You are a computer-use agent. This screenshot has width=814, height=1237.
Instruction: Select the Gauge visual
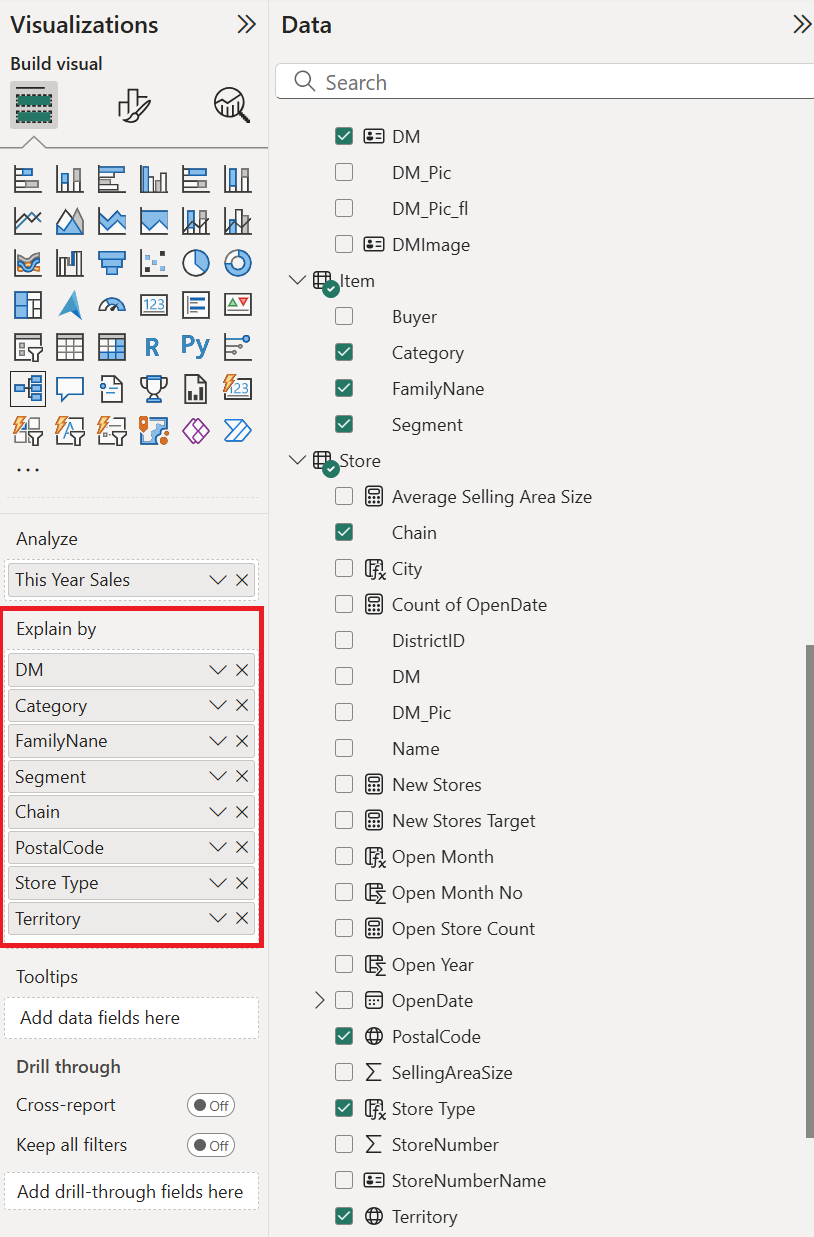click(111, 304)
